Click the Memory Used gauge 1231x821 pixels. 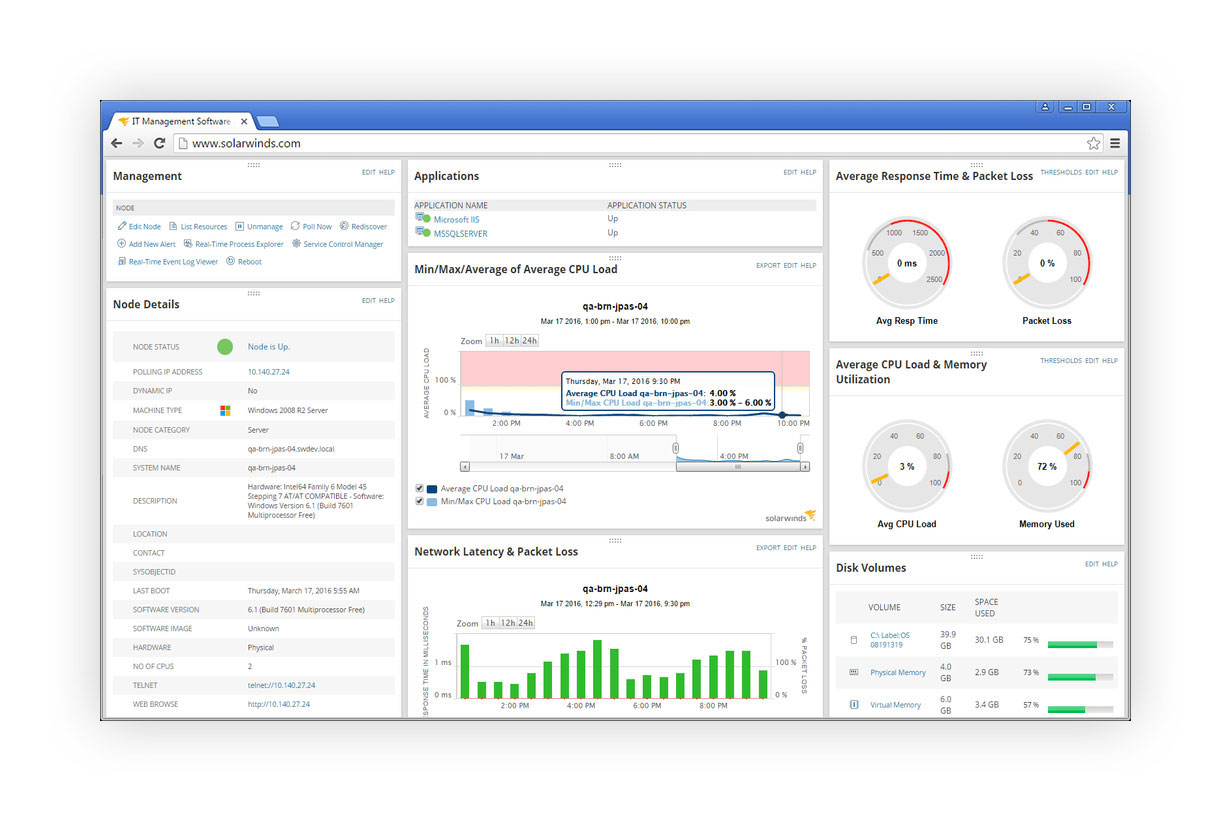pos(1047,467)
